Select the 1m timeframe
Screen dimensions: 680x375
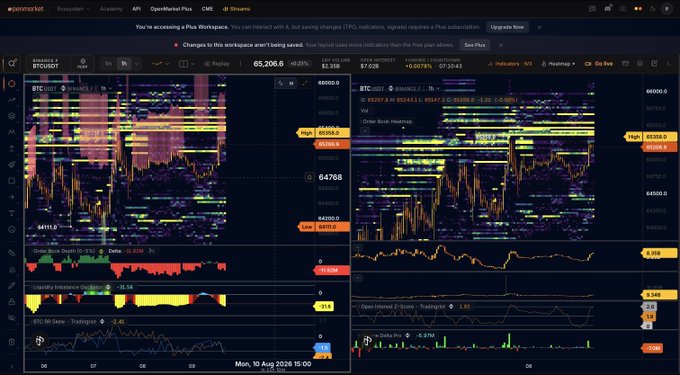[x=108, y=64]
